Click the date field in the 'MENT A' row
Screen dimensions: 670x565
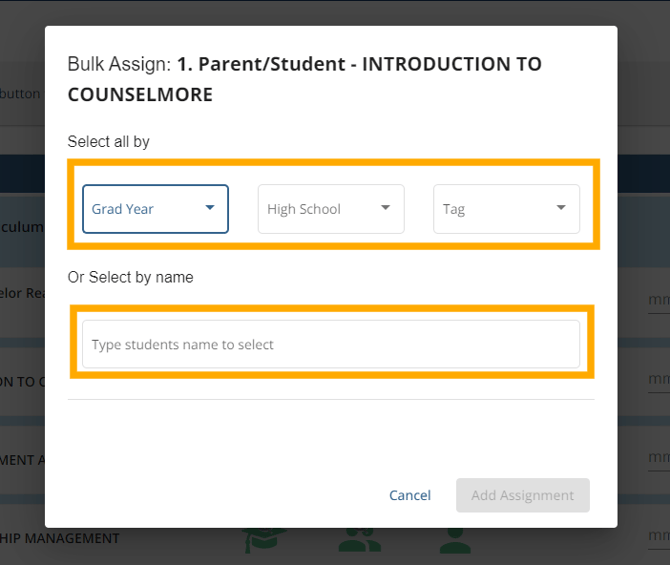coord(659,458)
